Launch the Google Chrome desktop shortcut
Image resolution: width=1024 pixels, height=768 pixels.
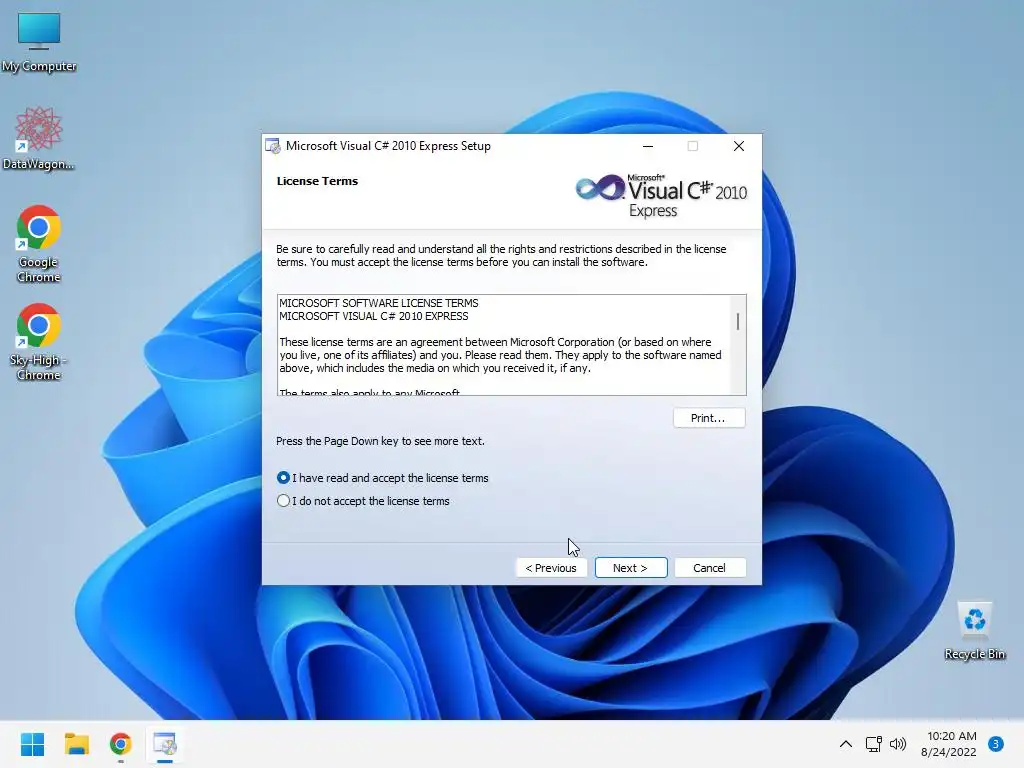[x=39, y=244]
